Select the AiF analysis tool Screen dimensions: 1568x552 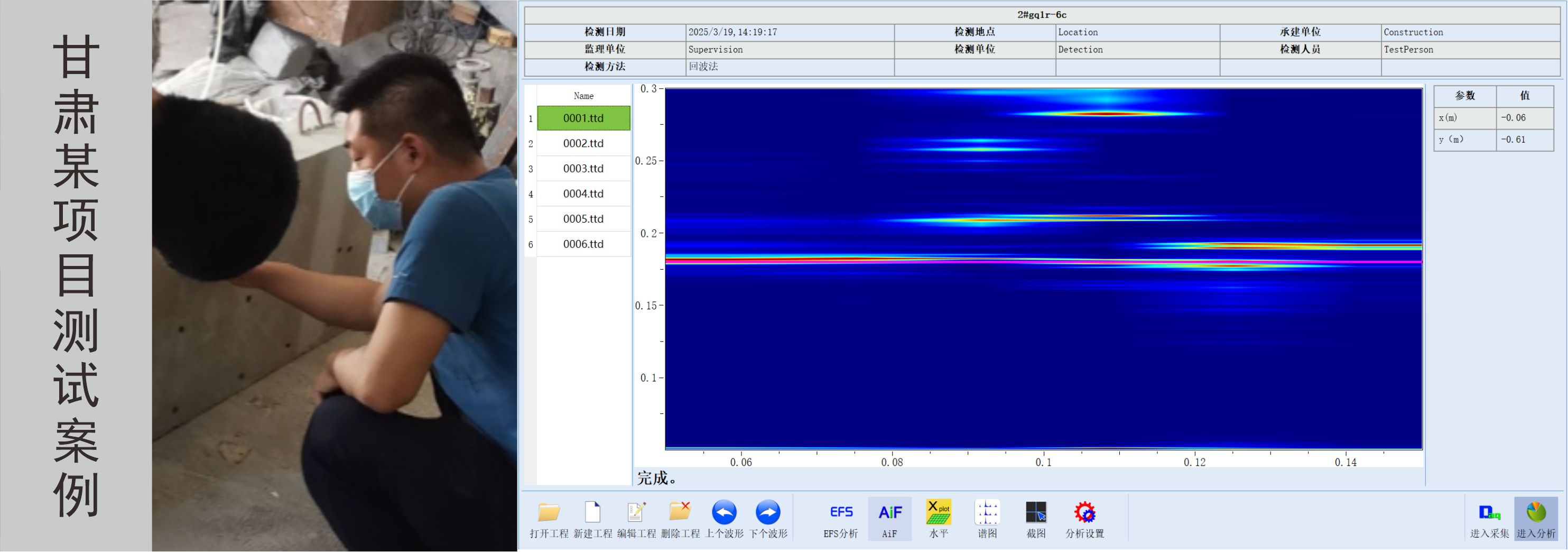[x=889, y=513]
